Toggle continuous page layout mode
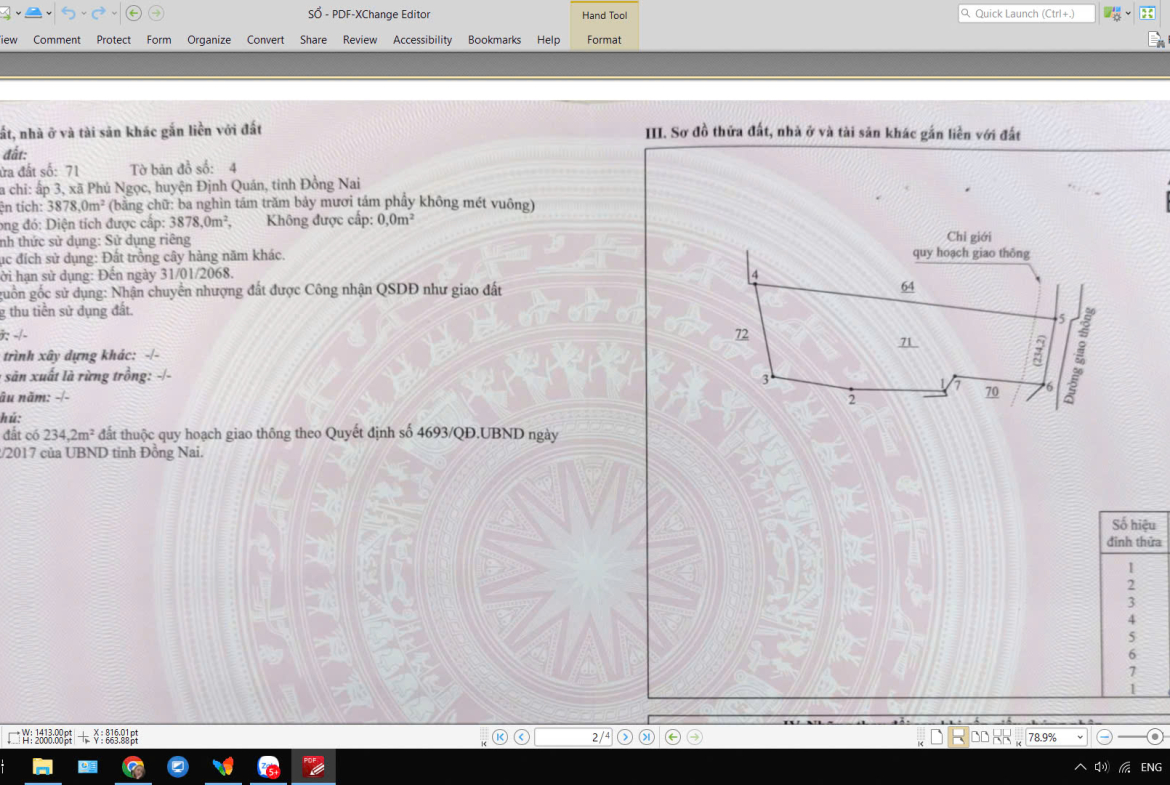This screenshot has height=785, width=1170. point(958,737)
